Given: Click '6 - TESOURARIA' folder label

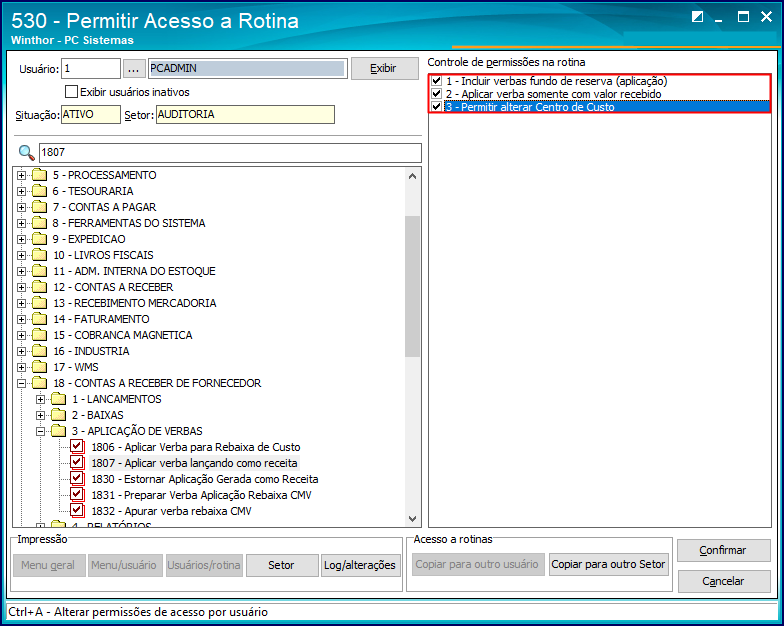Looking at the screenshot, I should click(93, 191).
